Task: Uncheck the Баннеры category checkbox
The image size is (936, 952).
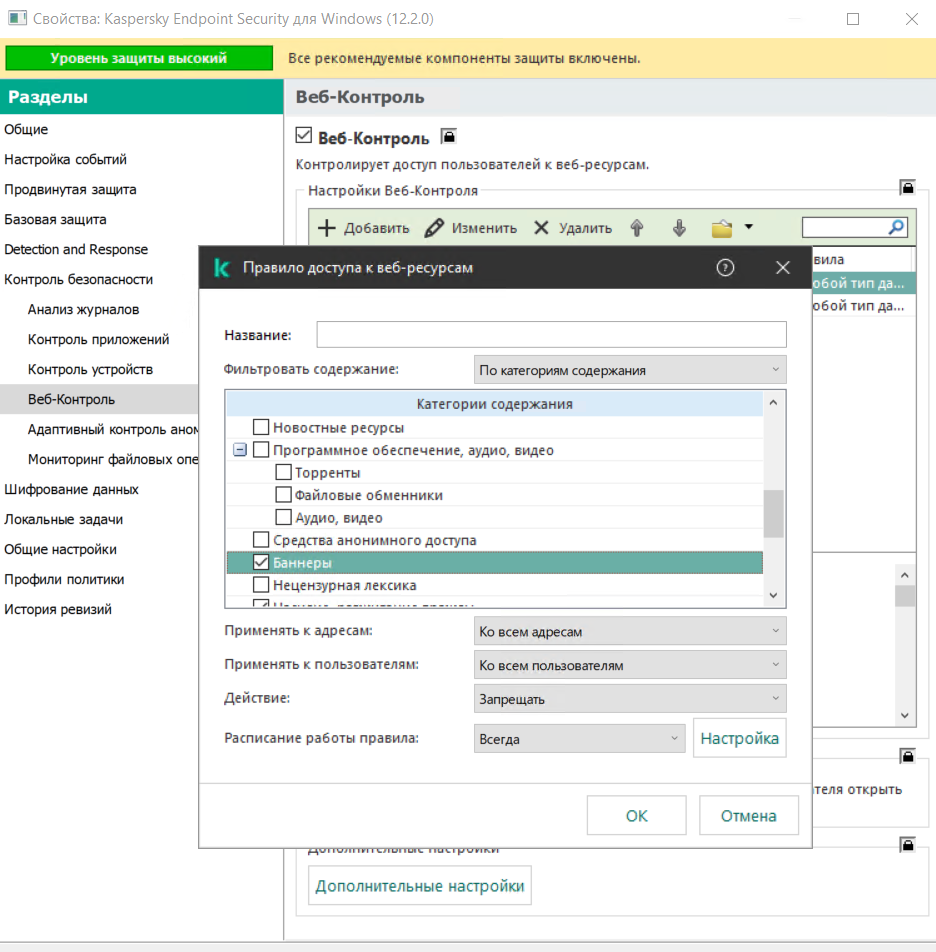Action: coord(261,563)
